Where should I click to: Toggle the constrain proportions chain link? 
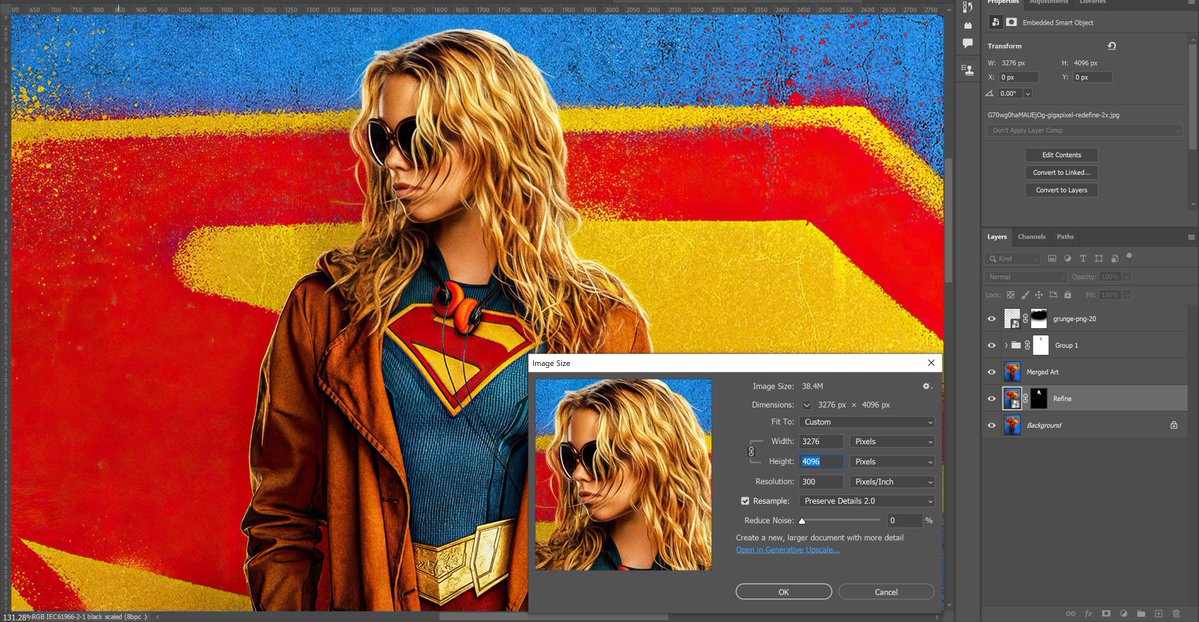pos(751,451)
